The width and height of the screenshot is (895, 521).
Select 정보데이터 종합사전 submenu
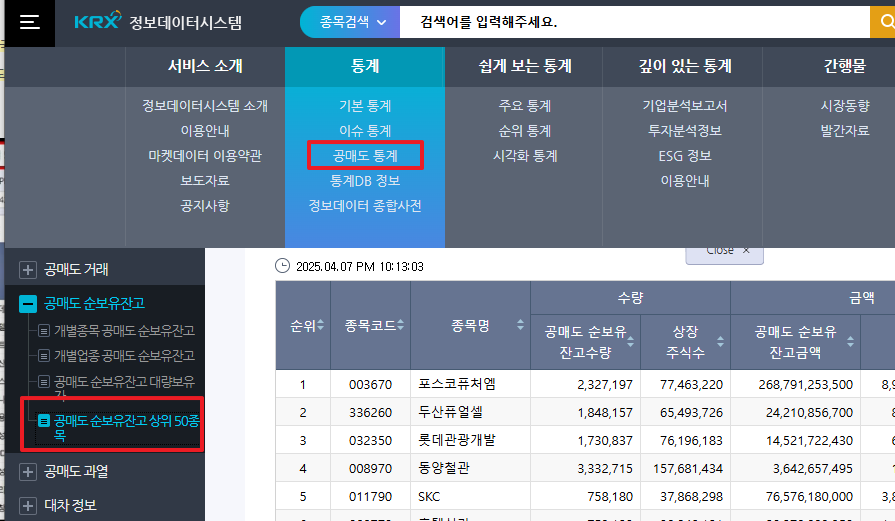point(365,206)
